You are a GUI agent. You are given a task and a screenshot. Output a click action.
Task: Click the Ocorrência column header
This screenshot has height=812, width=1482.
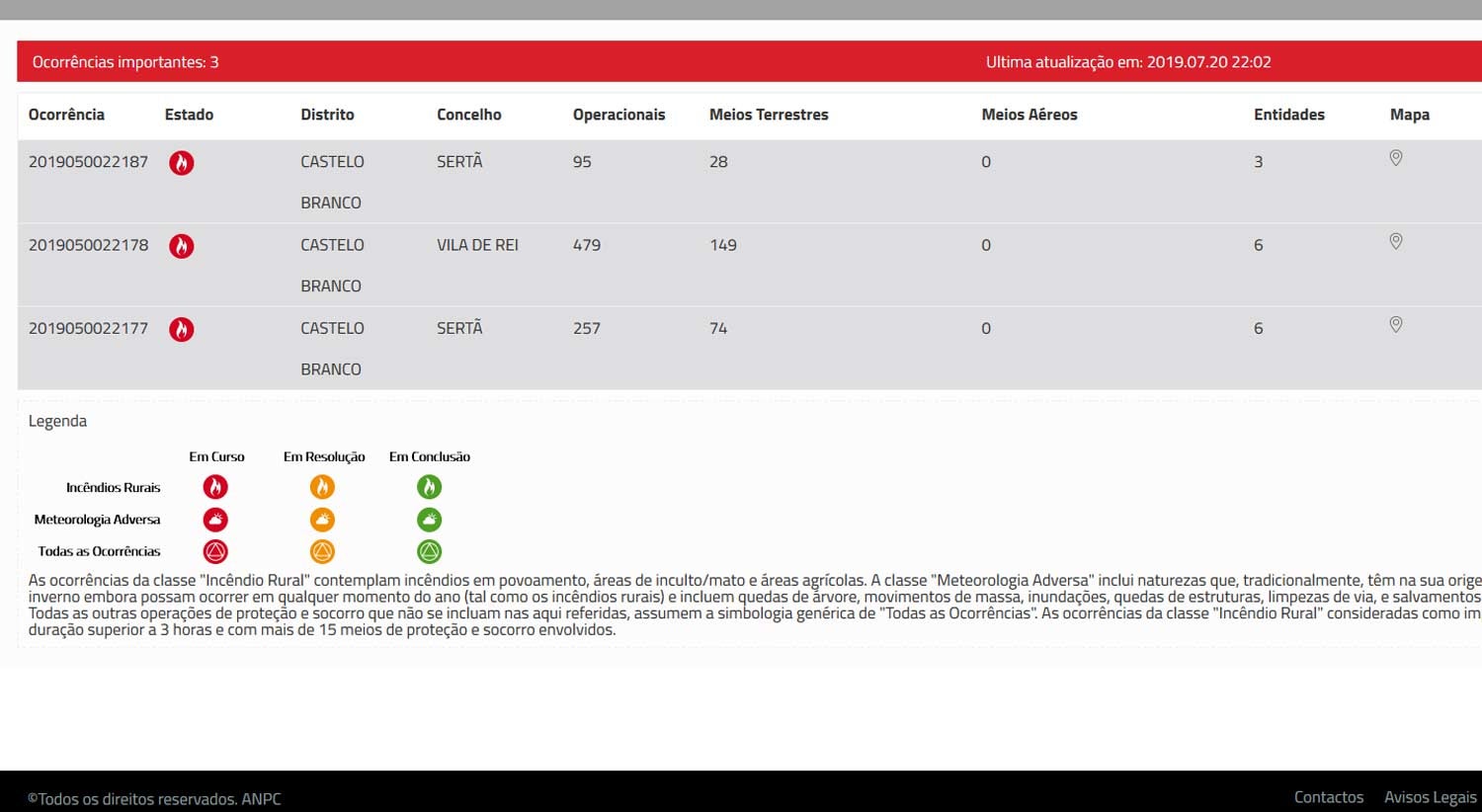click(x=66, y=115)
